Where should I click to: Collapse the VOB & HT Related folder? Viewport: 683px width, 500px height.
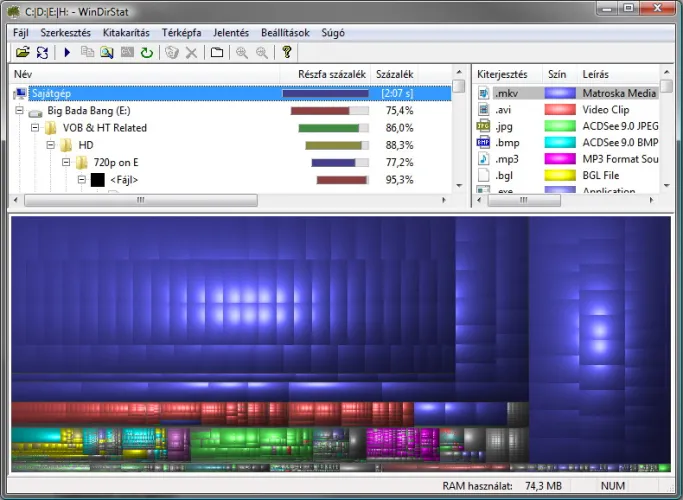coord(36,128)
